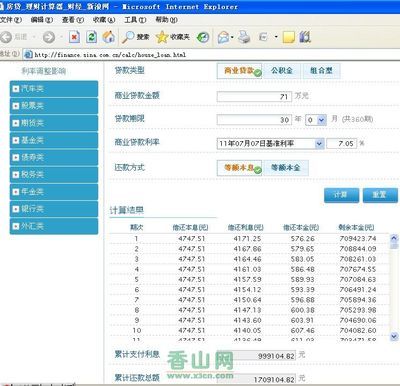Click the 偿还本息(元) column header
The width and height of the screenshot is (400, 386).
[x=190, y=228]
